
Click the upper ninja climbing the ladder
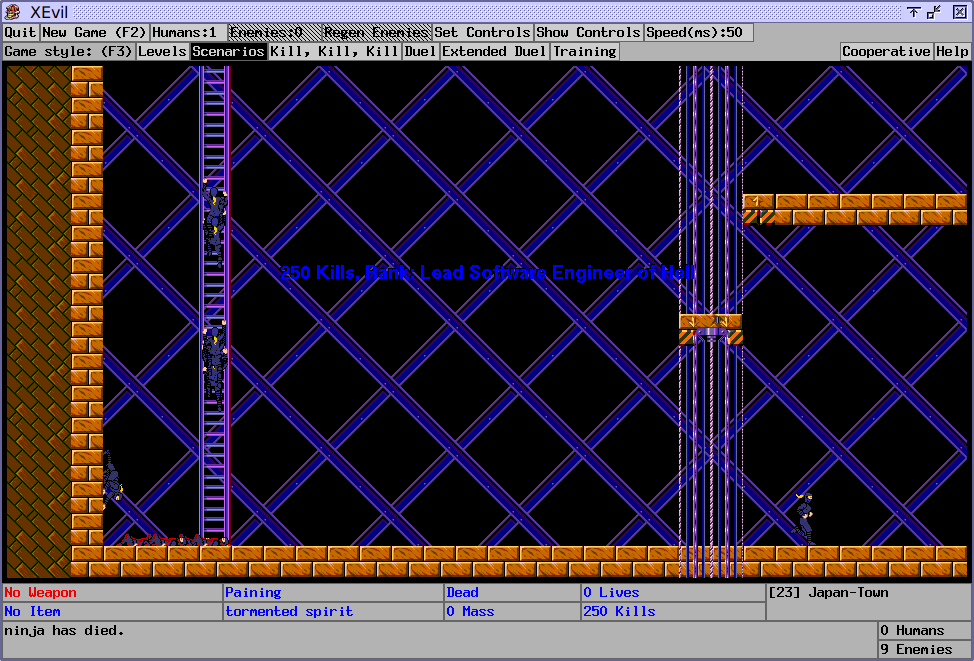click(214, 222)
